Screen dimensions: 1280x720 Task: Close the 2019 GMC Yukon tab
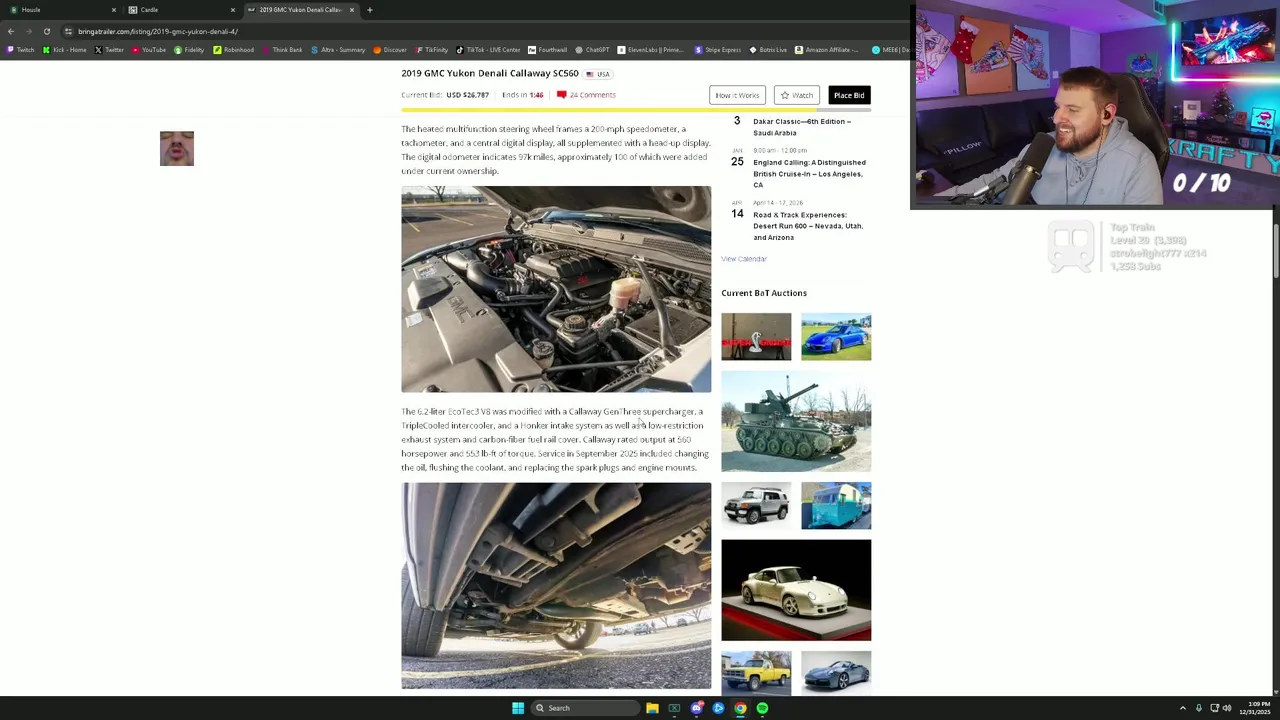(351, 10)
